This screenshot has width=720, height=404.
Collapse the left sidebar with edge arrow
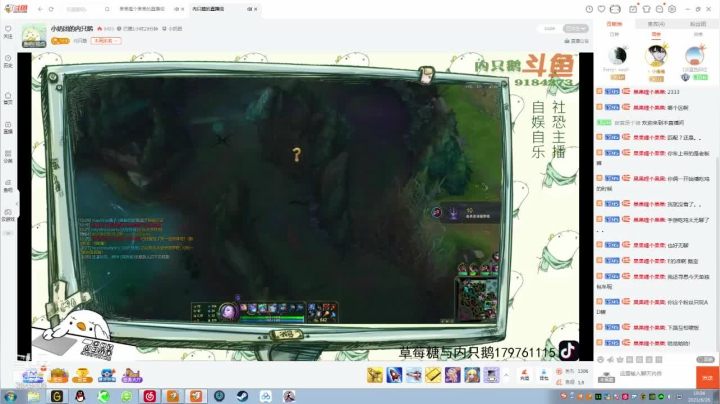click(x=17, y=203)
